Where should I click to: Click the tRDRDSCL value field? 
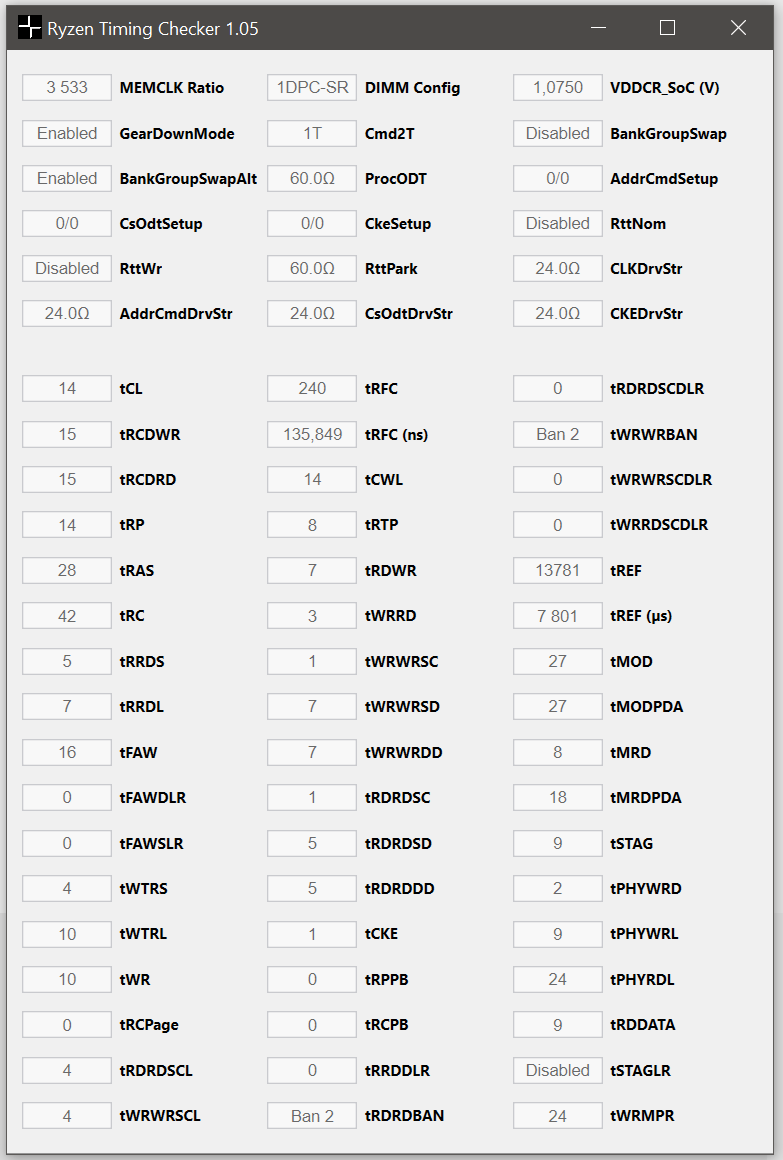(x=67, y=1070)
